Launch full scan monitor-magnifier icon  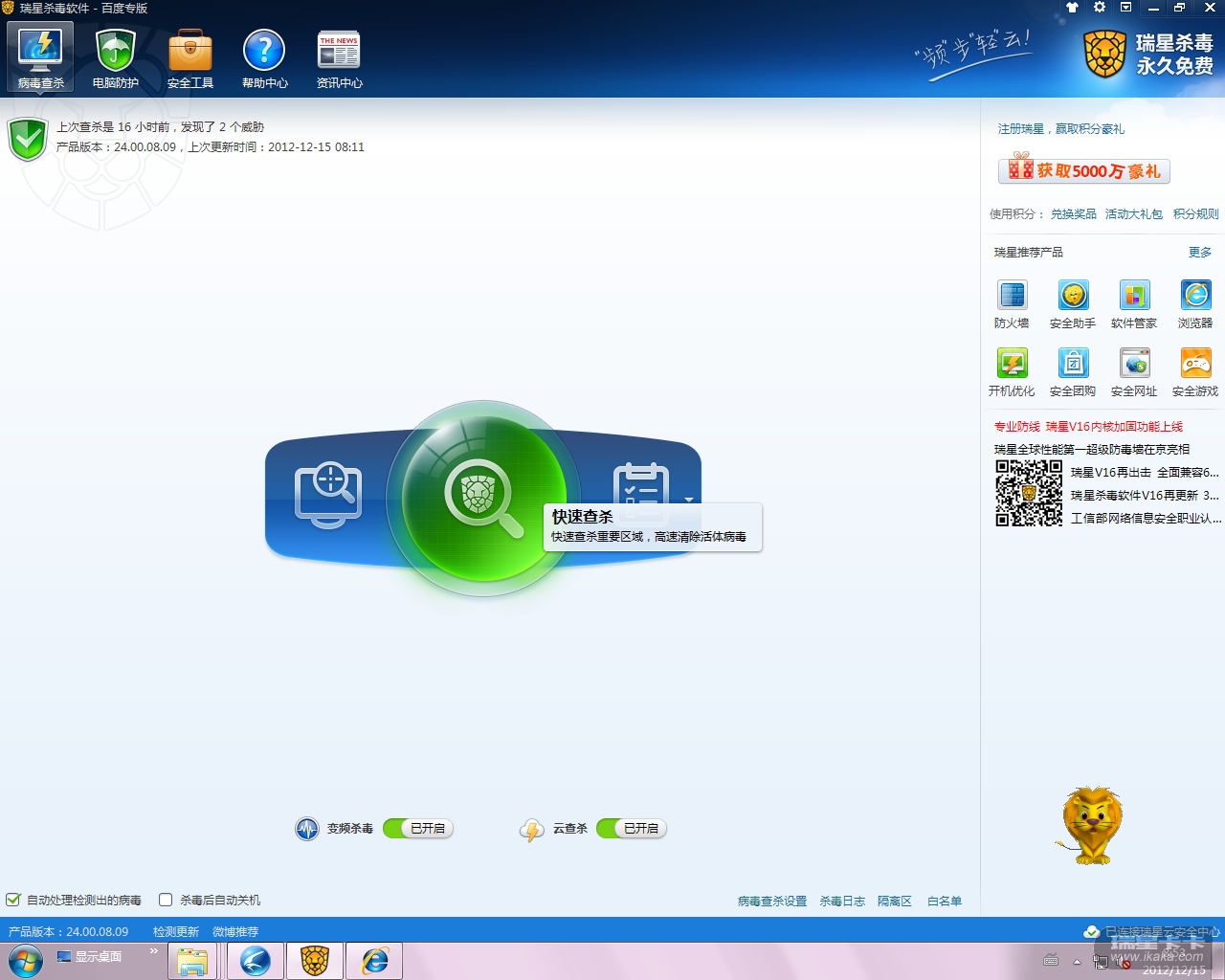pos(328,495)
